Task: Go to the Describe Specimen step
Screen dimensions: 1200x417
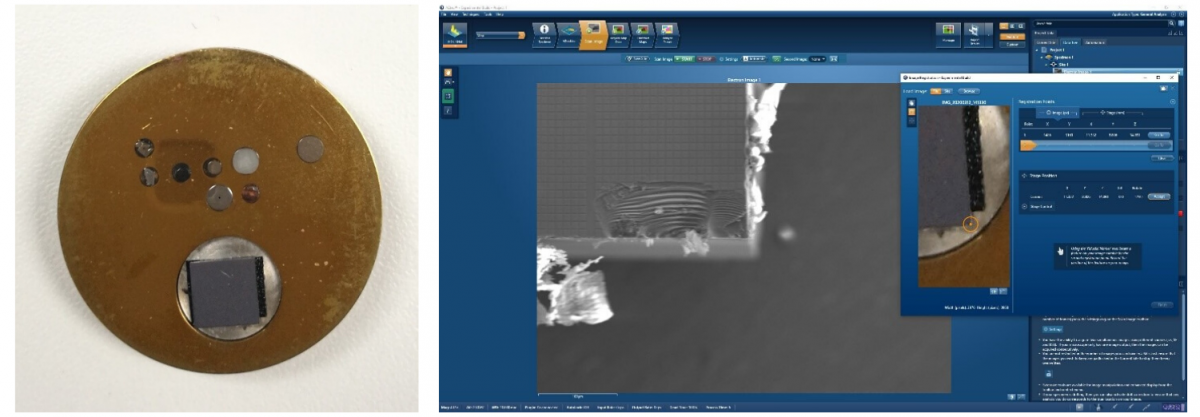Action: click(x=546, y=35)
